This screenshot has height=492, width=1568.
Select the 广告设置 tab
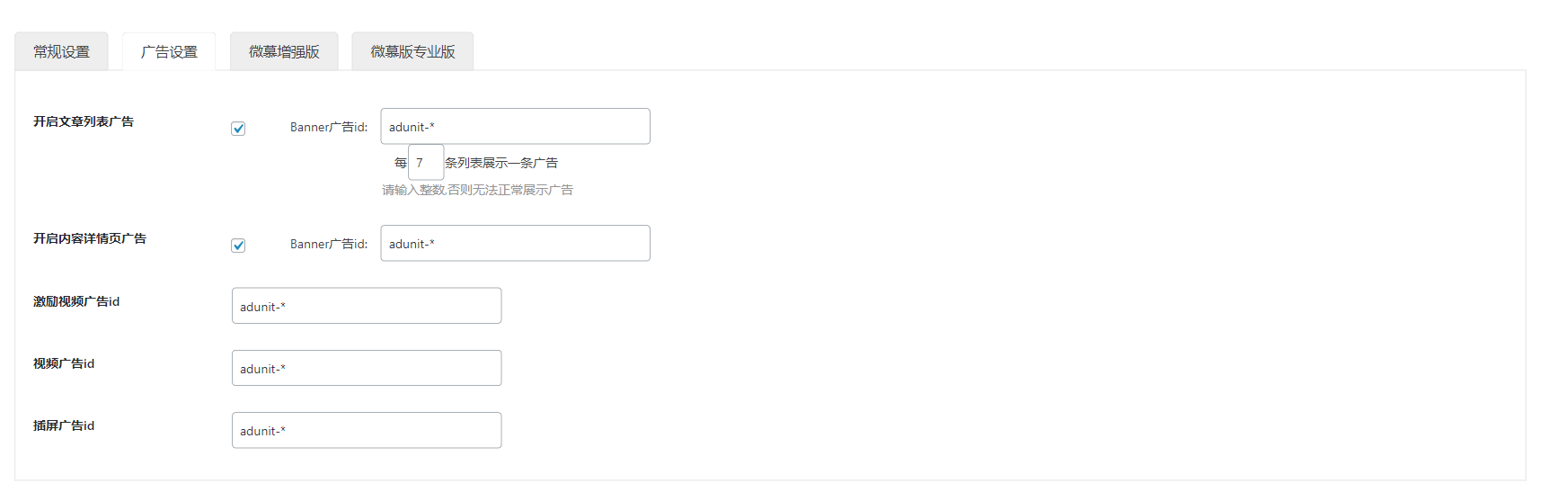click(169, 51)
